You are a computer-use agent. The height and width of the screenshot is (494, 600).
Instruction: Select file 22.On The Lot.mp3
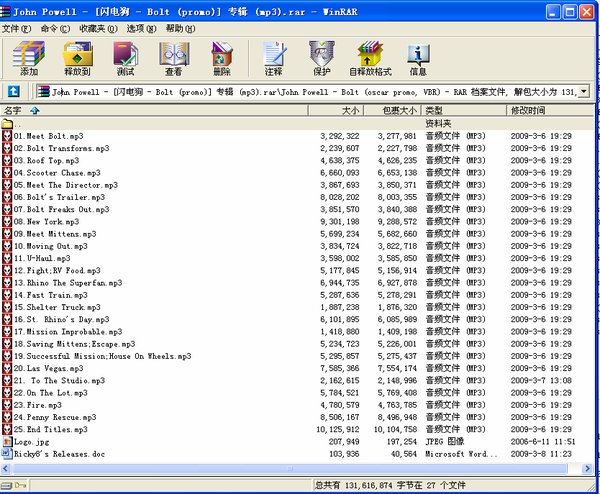point(51,393)
